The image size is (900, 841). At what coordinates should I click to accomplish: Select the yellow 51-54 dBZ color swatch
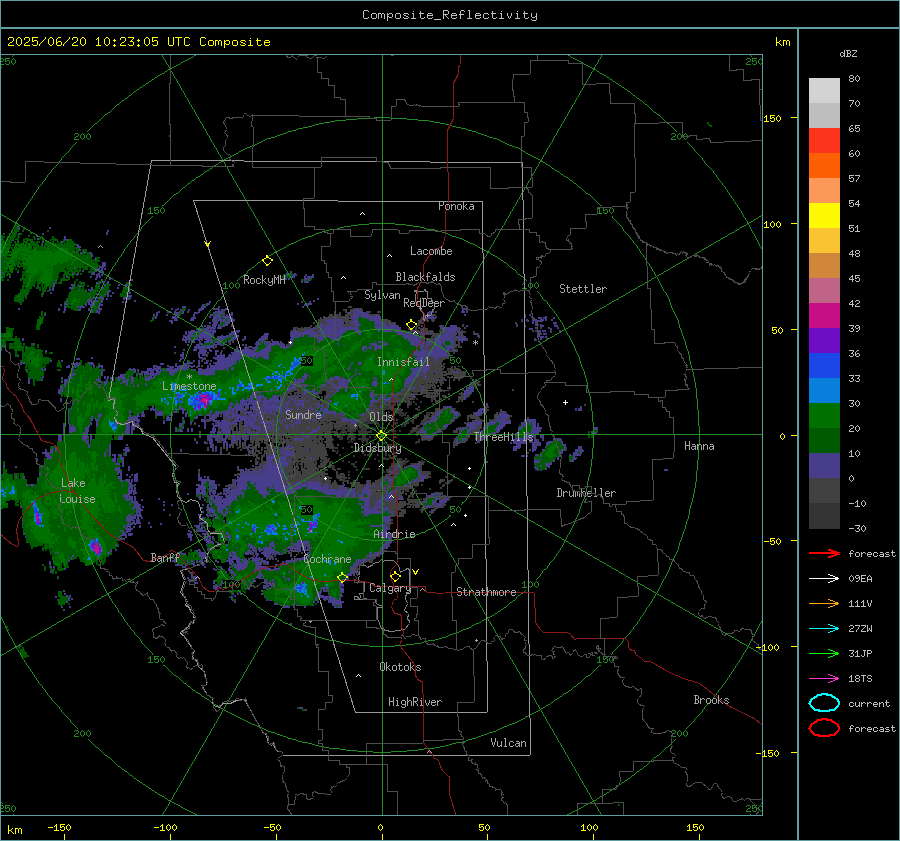tap(824, 216)
